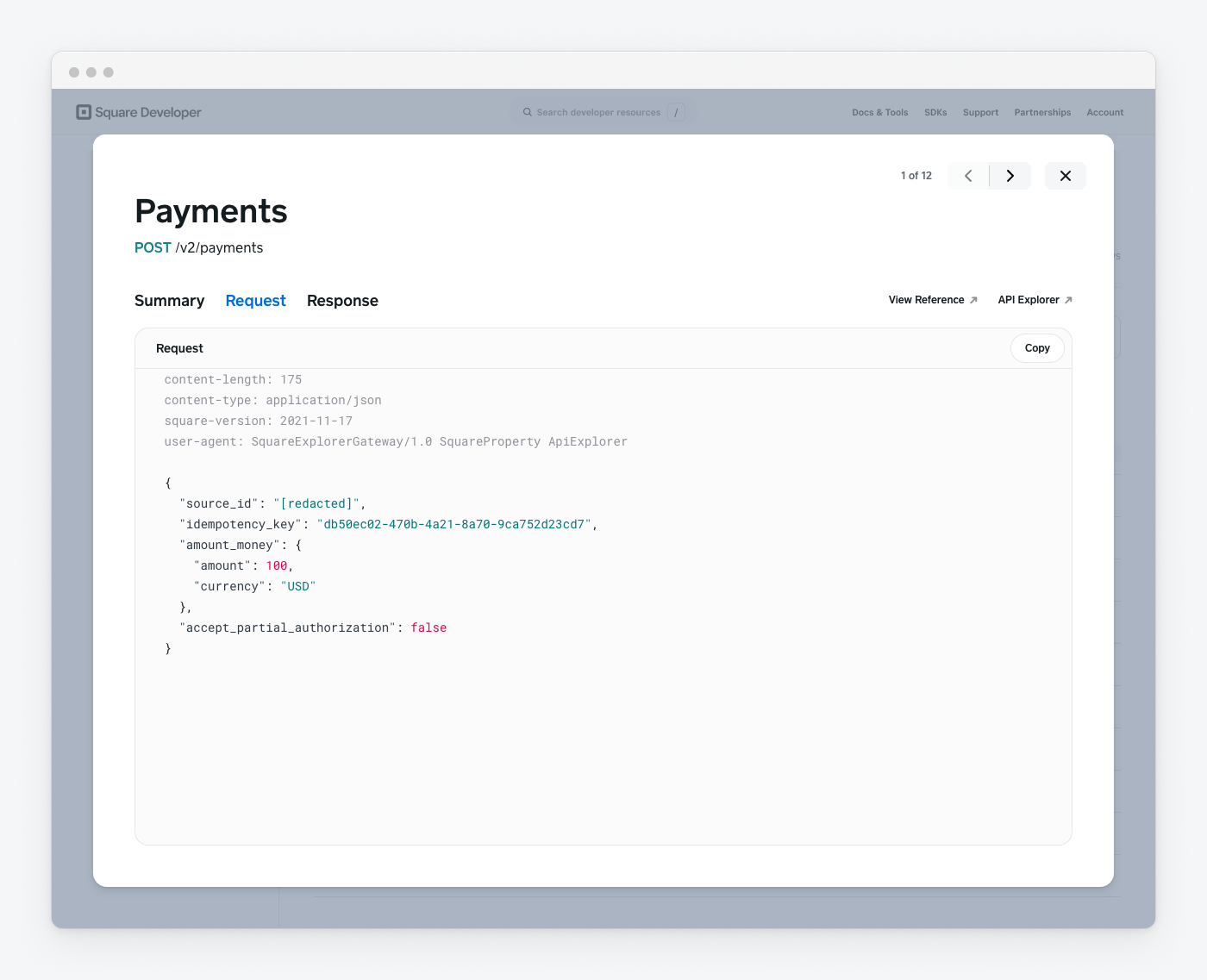Viewport: 1207px width, 980px height.
Task: Open the Support menu item
Action: (980, 112)
